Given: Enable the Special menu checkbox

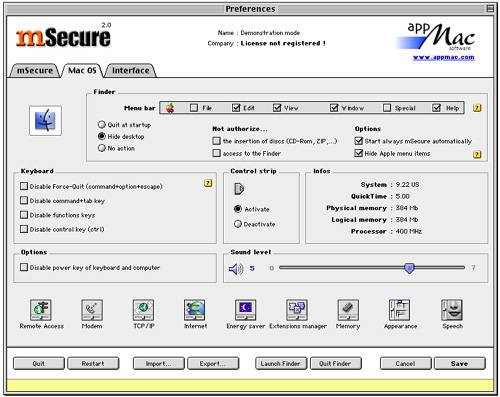Looking at the screenshot, I should tap(387, 108).
